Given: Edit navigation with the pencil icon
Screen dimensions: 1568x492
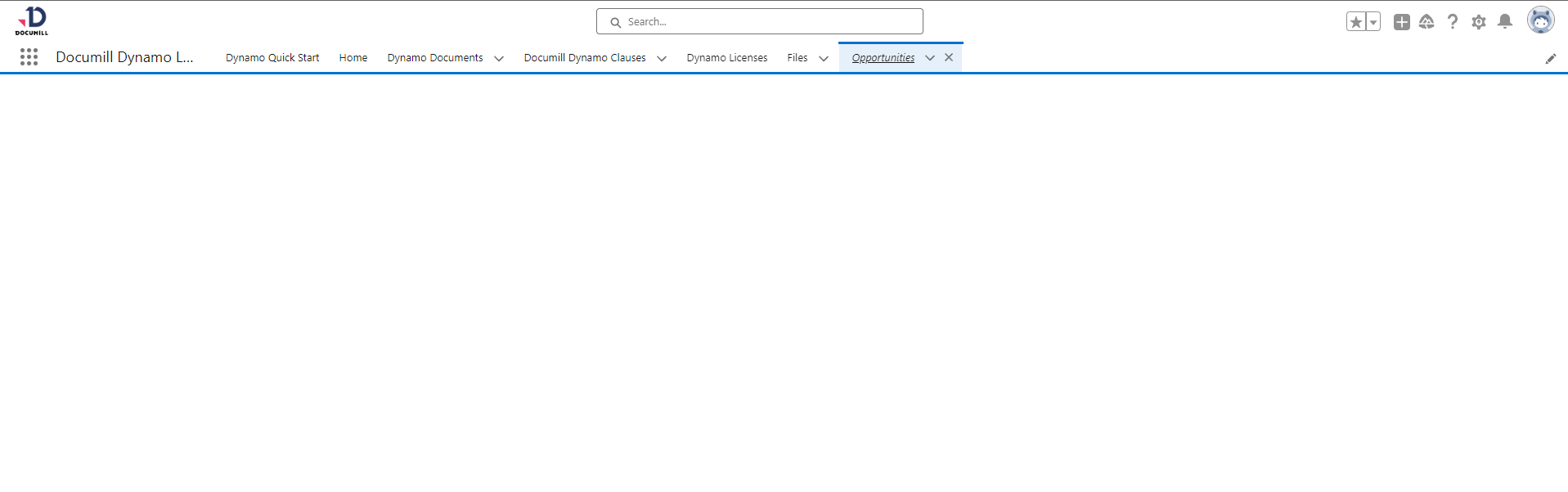Looking at the screenshot, I should tap(1550, 58).
